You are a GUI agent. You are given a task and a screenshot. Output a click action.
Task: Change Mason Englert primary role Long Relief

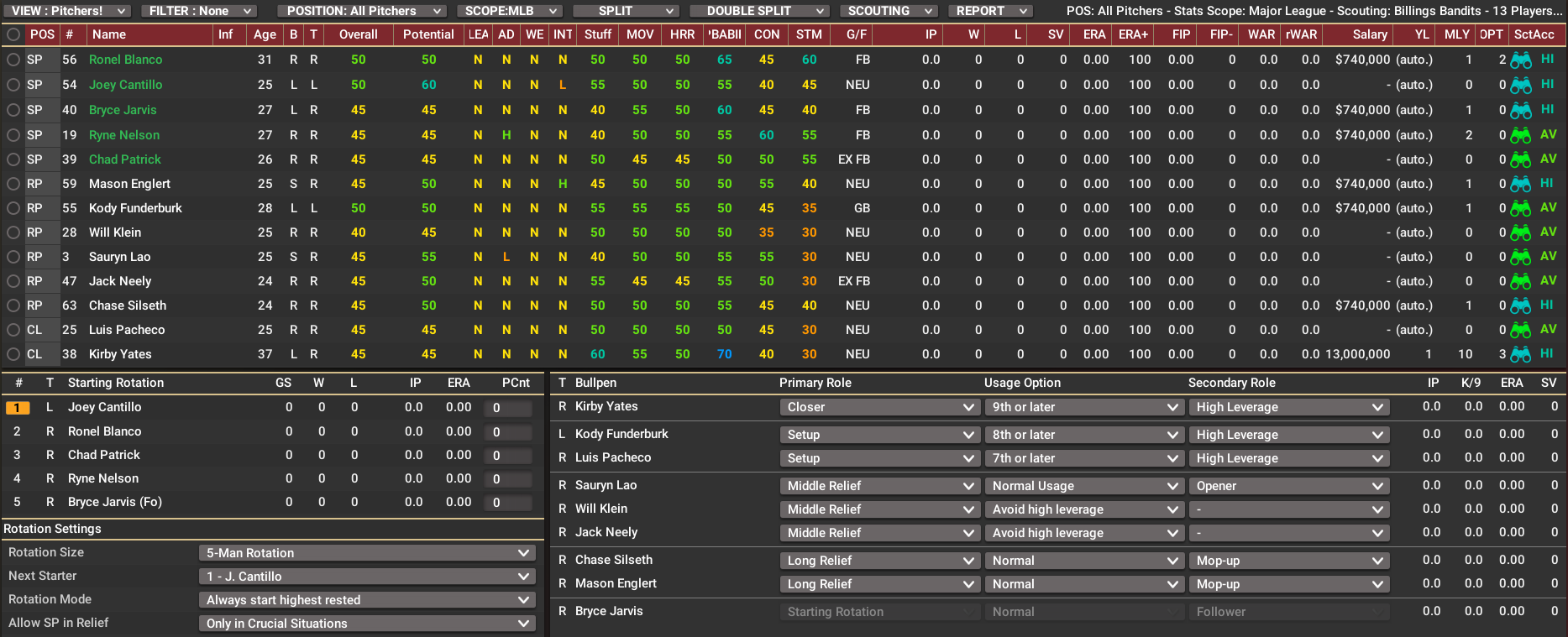pos(879,584)
